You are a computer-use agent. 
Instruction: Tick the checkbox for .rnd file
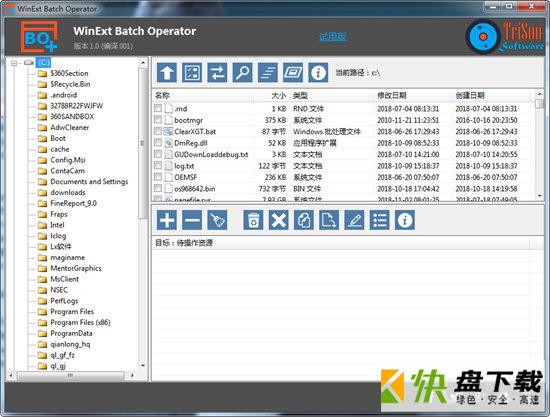158,108
